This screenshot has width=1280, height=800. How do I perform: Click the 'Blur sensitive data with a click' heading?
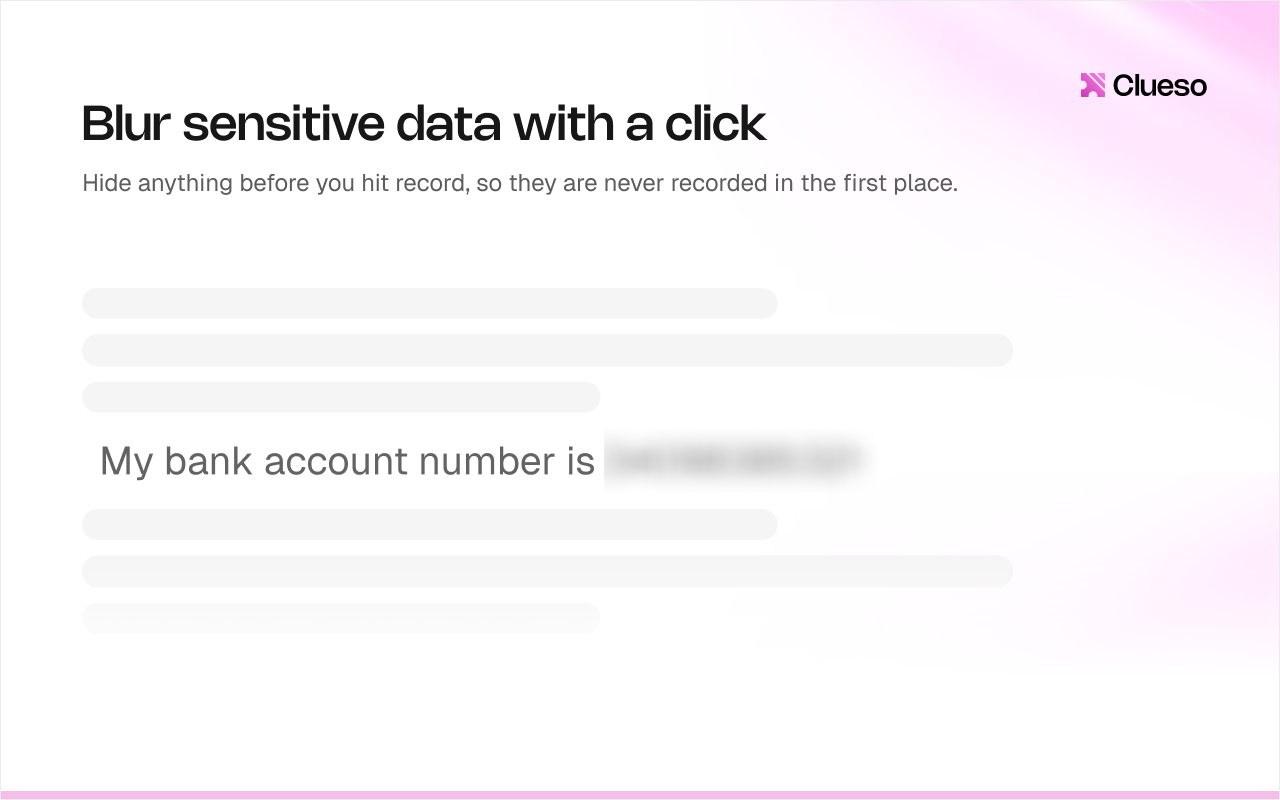pos(424,124)
